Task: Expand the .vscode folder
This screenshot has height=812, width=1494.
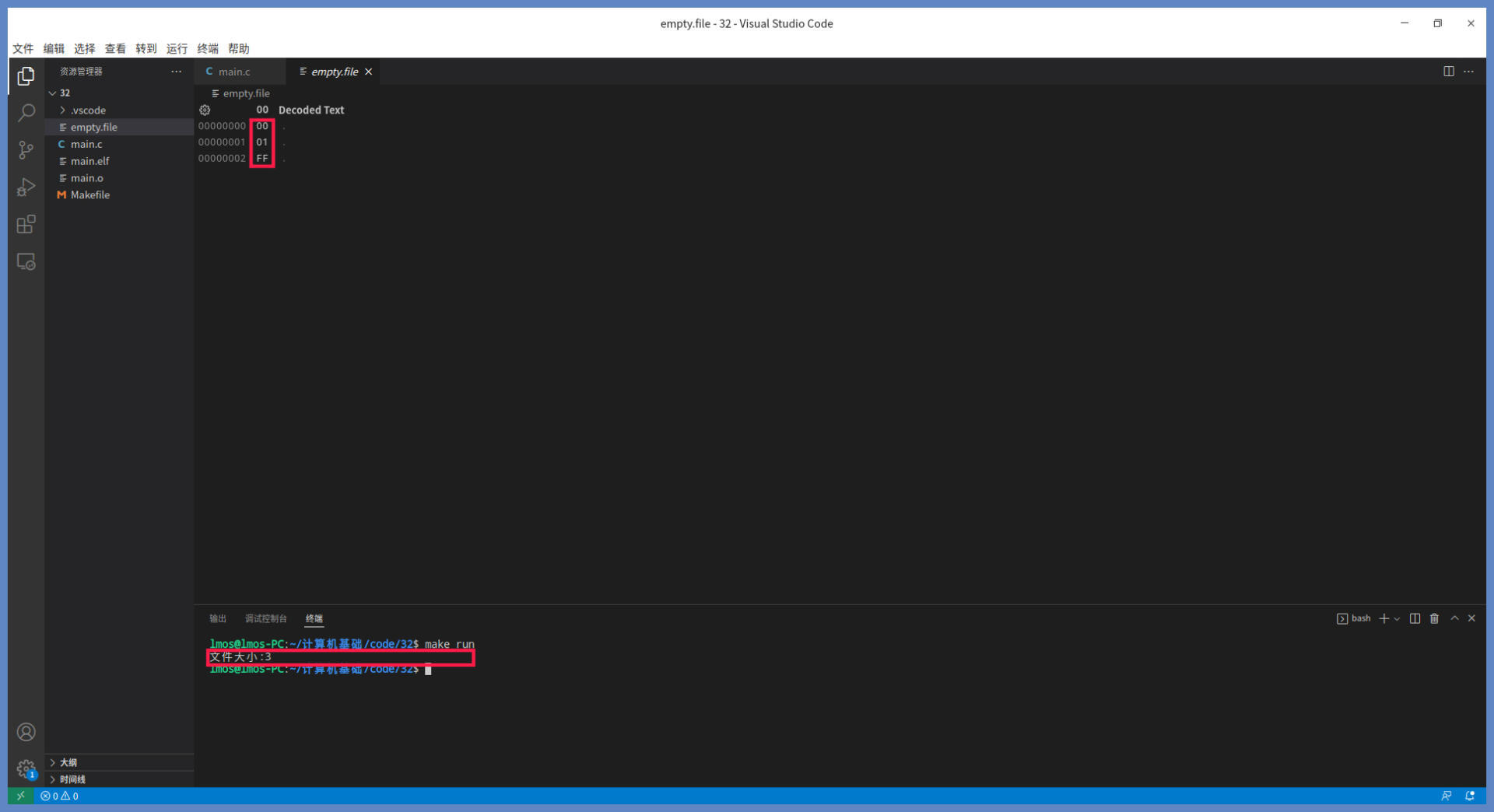Action: pos(88,110)
